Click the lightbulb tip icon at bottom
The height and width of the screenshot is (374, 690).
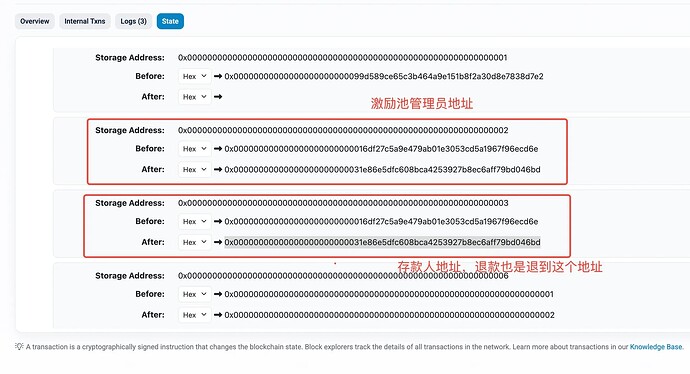pos(19,346)
